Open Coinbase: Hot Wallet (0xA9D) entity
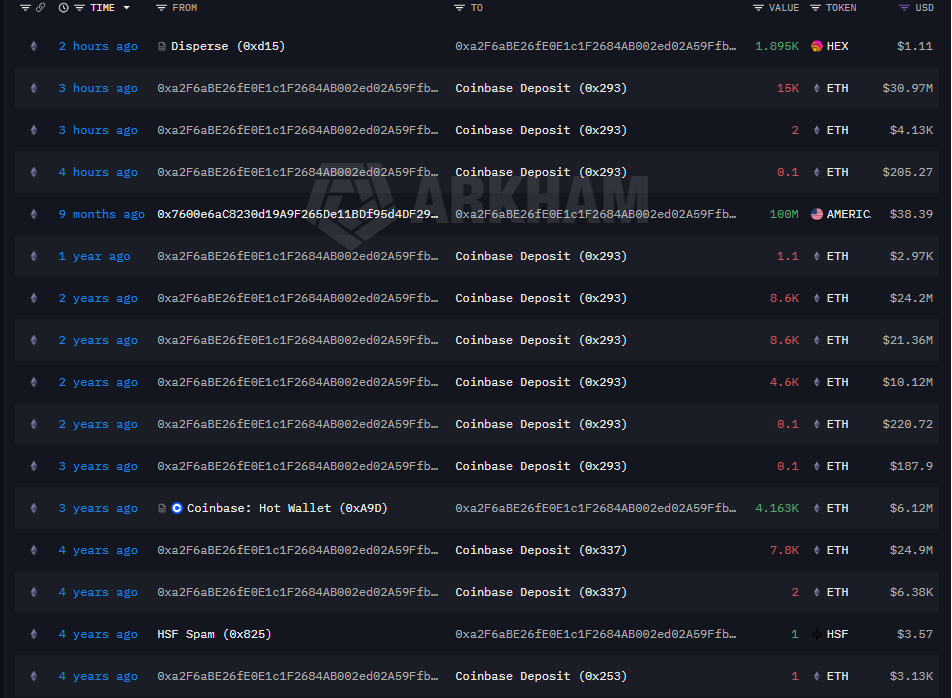Viewport: 952px width, 698px height. click(287, 508)
